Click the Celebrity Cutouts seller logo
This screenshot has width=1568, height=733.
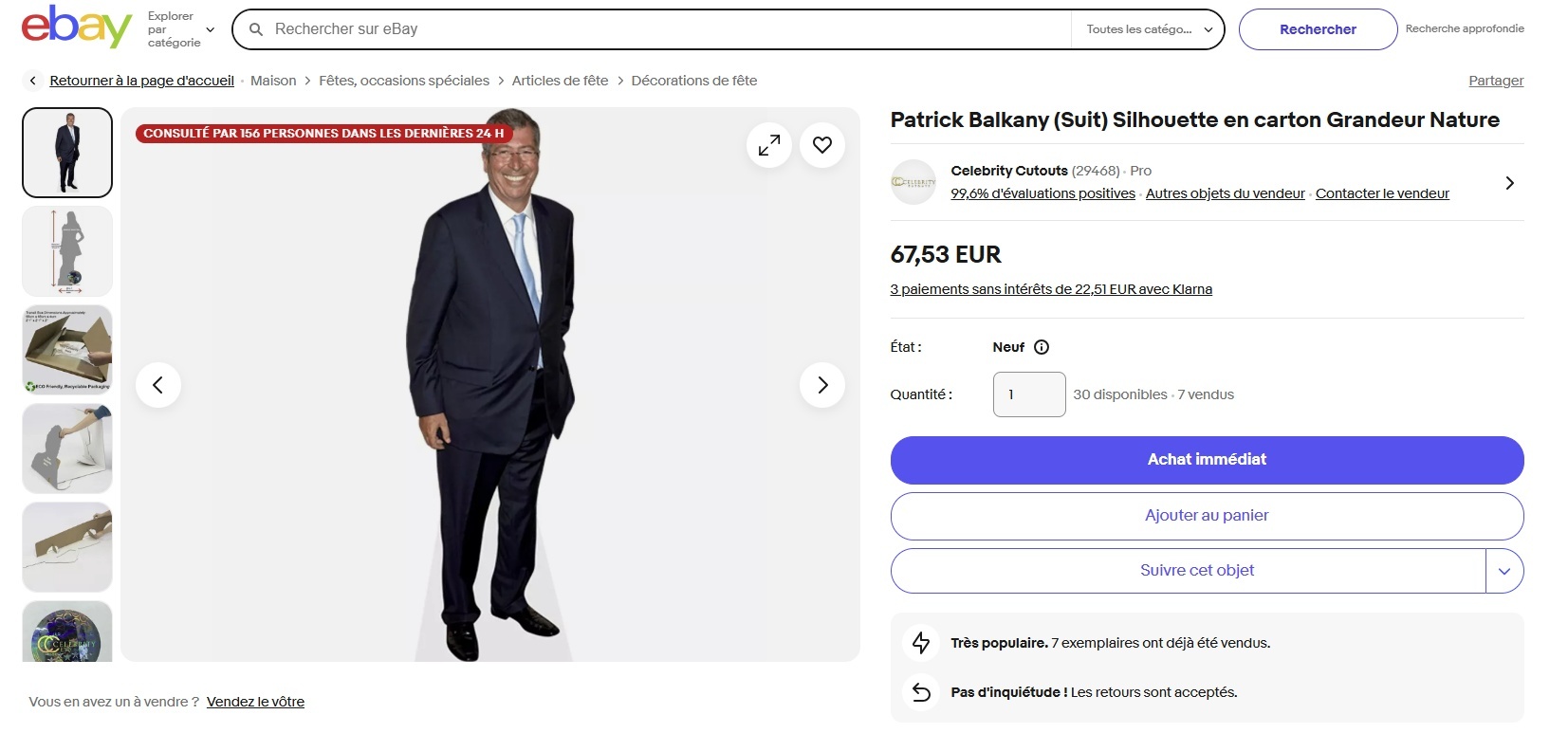[x=913, y=182]
